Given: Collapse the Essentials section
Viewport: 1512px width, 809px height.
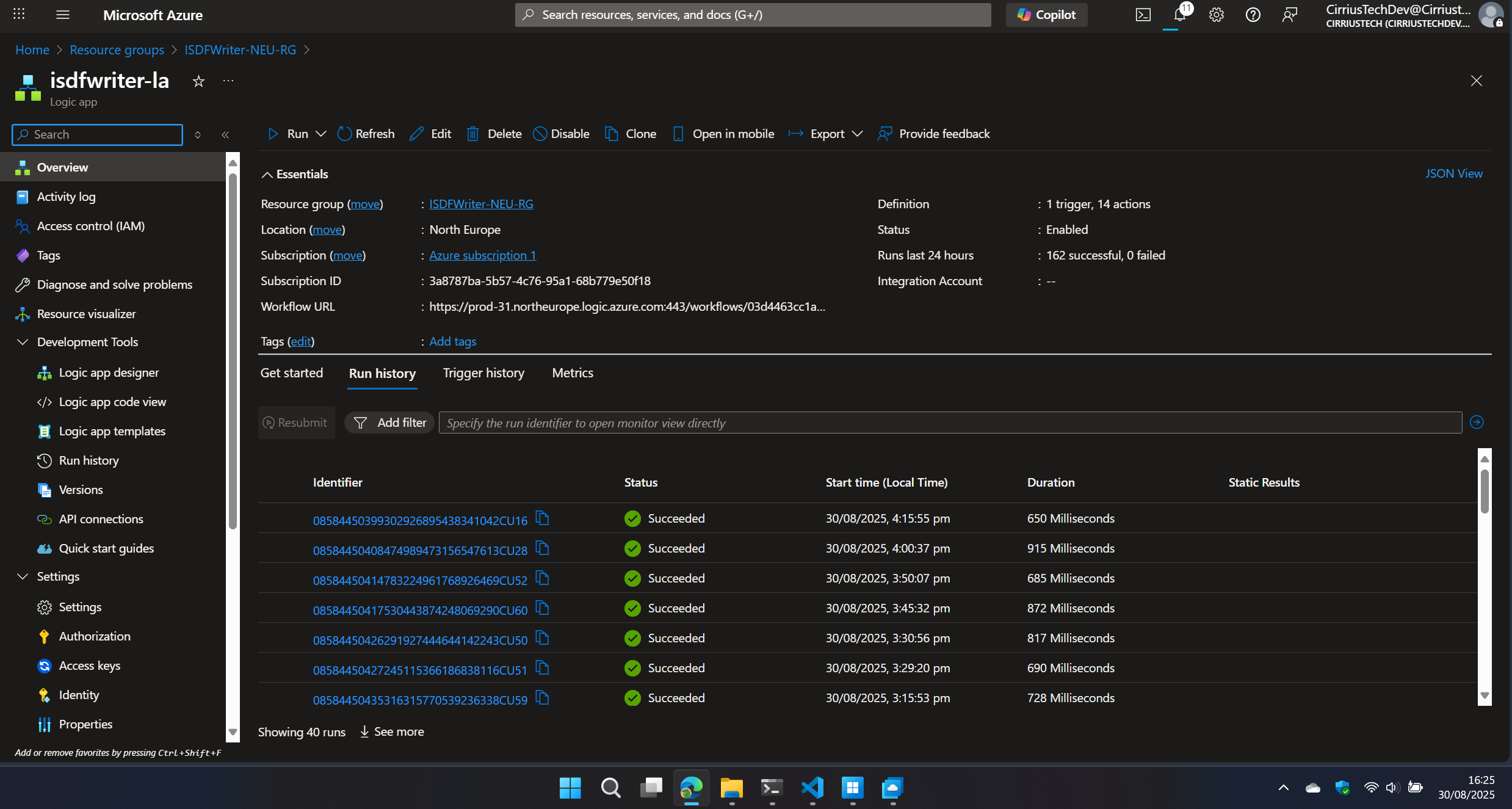Looking at the screenshot, I should (x=294, y=174).
